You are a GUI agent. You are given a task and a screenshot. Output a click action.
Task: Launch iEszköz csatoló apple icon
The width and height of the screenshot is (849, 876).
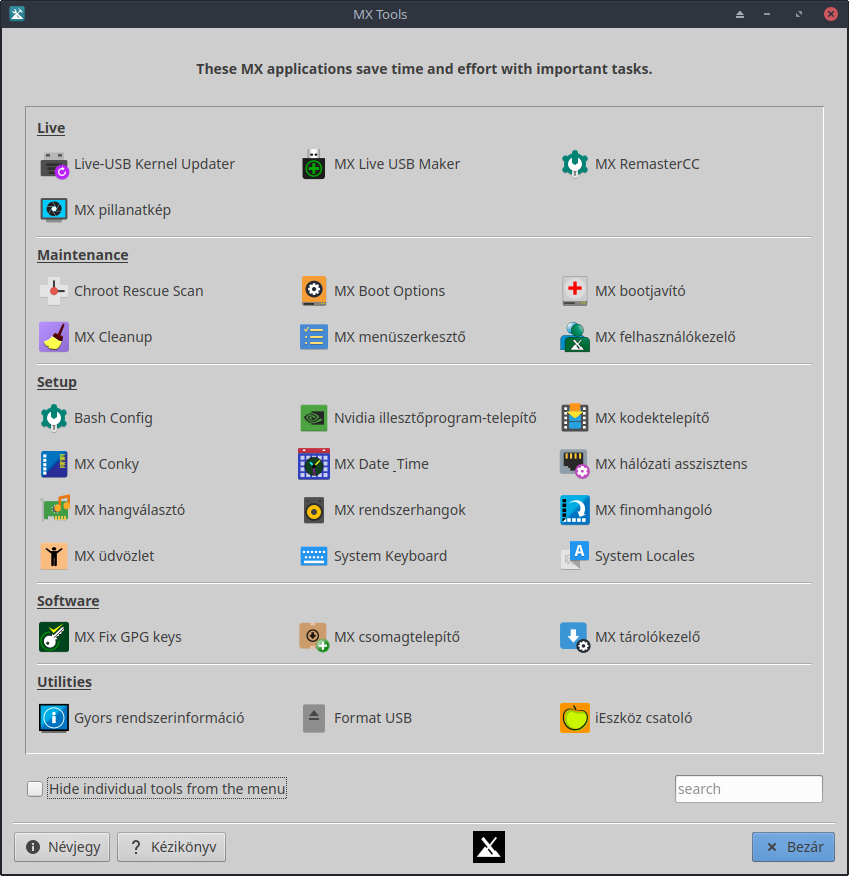575,718
